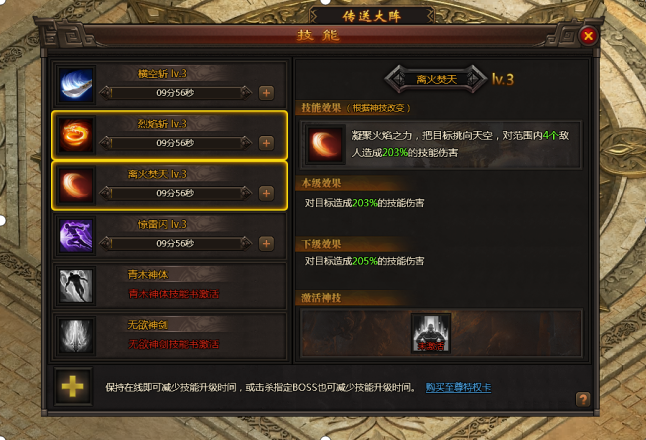Select the locked 无欲神剑 skill icon
This screenshot has height=440, width=646.
[76, 336]
